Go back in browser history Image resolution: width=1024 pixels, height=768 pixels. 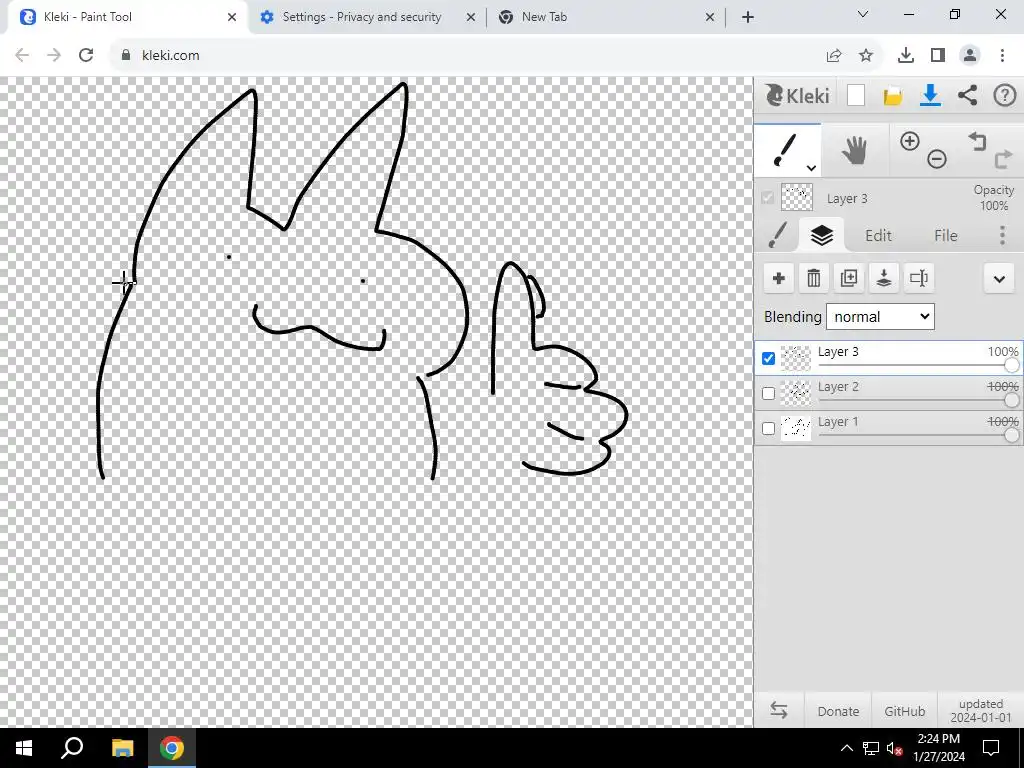click(x=22, y=55)
